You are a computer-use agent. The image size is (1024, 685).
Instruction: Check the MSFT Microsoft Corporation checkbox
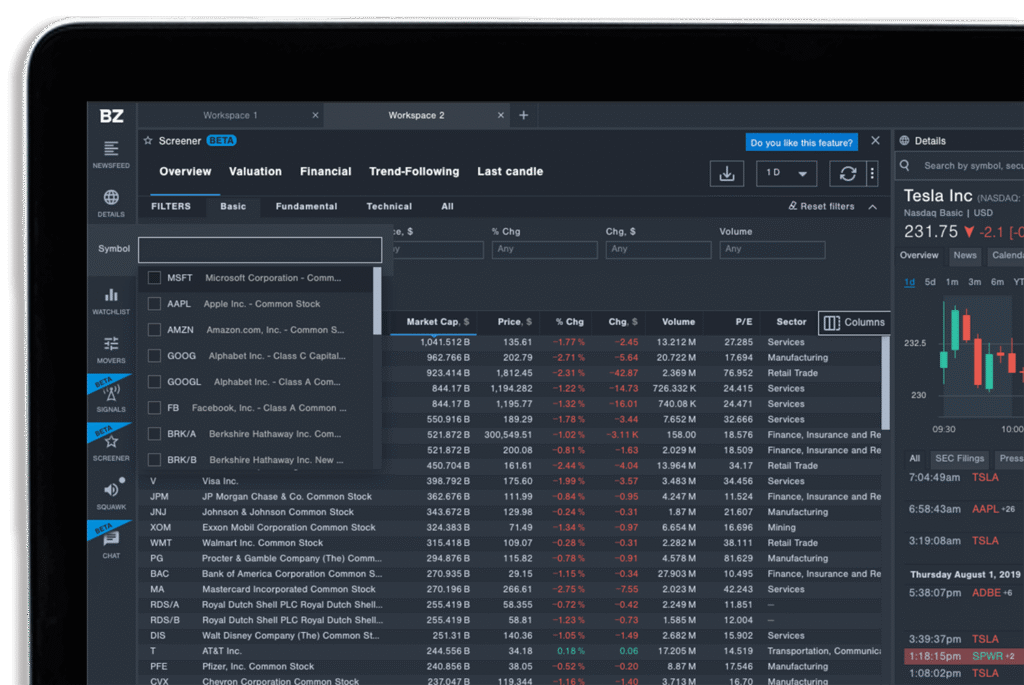[x=154, y=278]
